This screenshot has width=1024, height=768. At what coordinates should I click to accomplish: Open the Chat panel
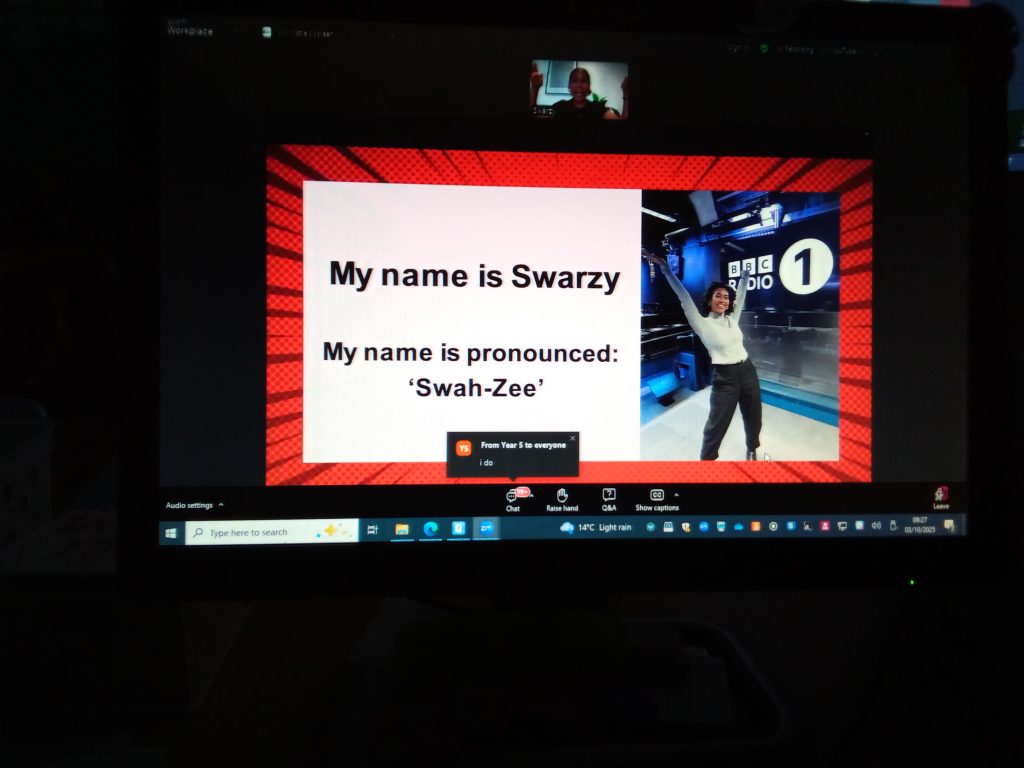tap(513, 496)
